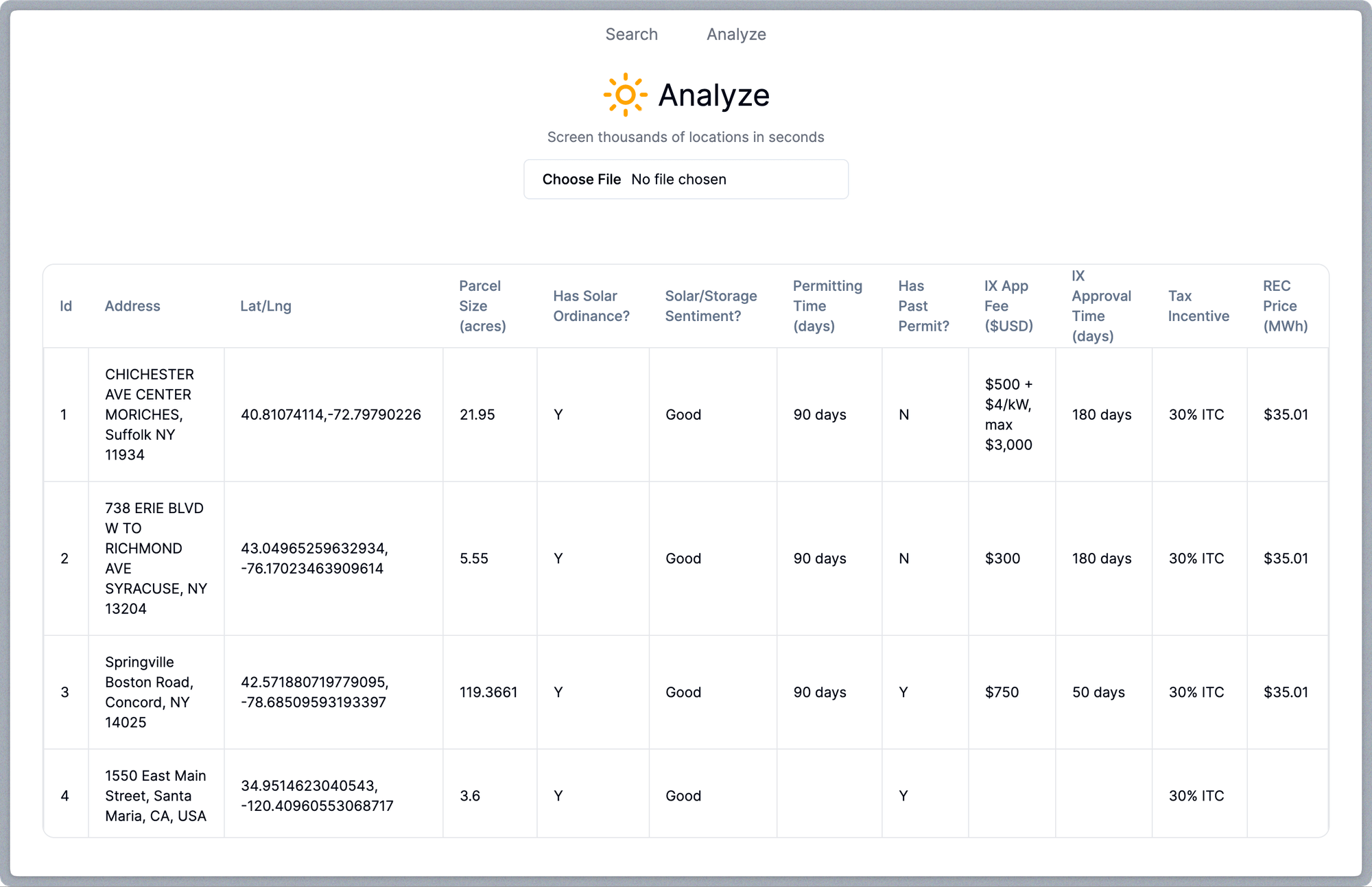Click the Has Solar Ordinance? header
1372x887 pixels.
click(591, 306)
